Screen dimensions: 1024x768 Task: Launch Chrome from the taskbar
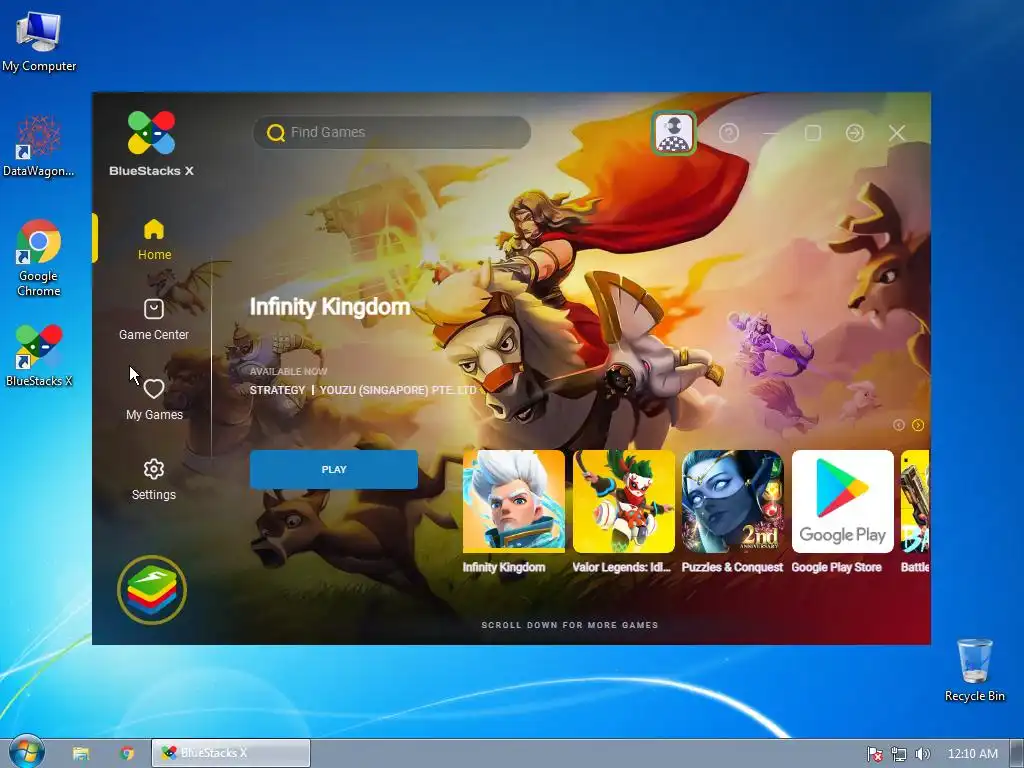pos(127,753)
